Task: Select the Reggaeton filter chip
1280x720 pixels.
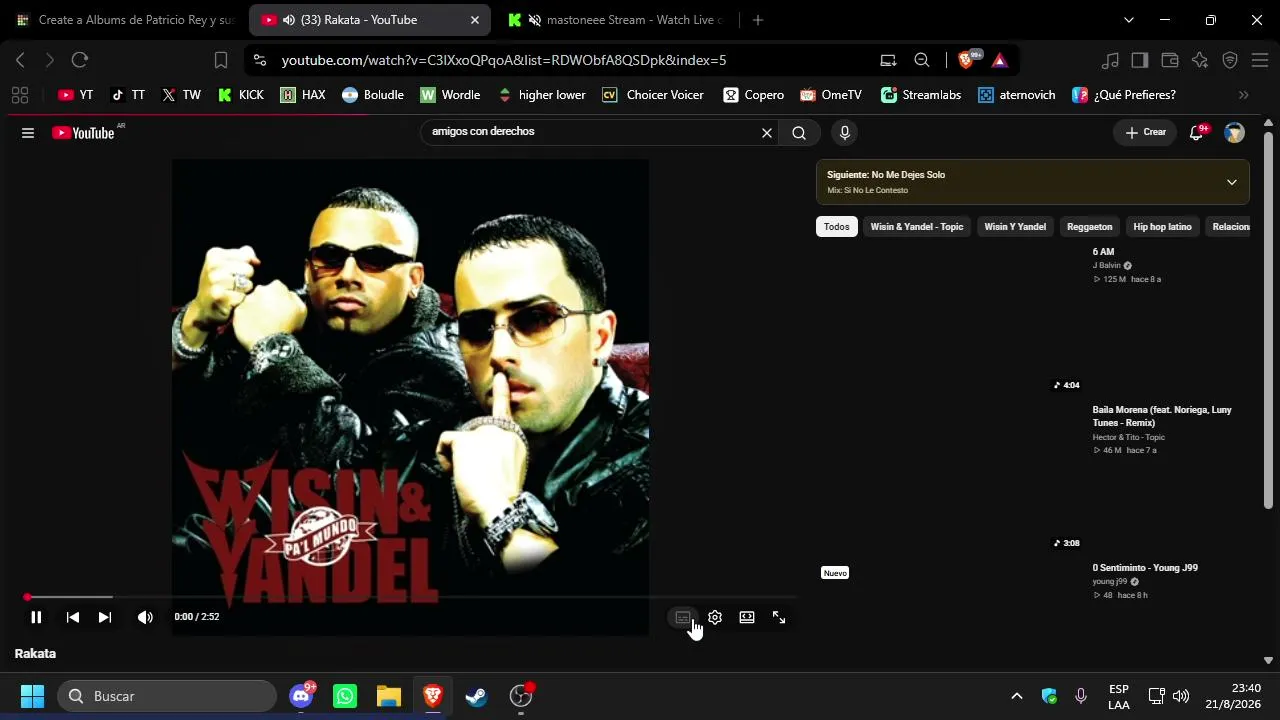Action: point(1090,227)
